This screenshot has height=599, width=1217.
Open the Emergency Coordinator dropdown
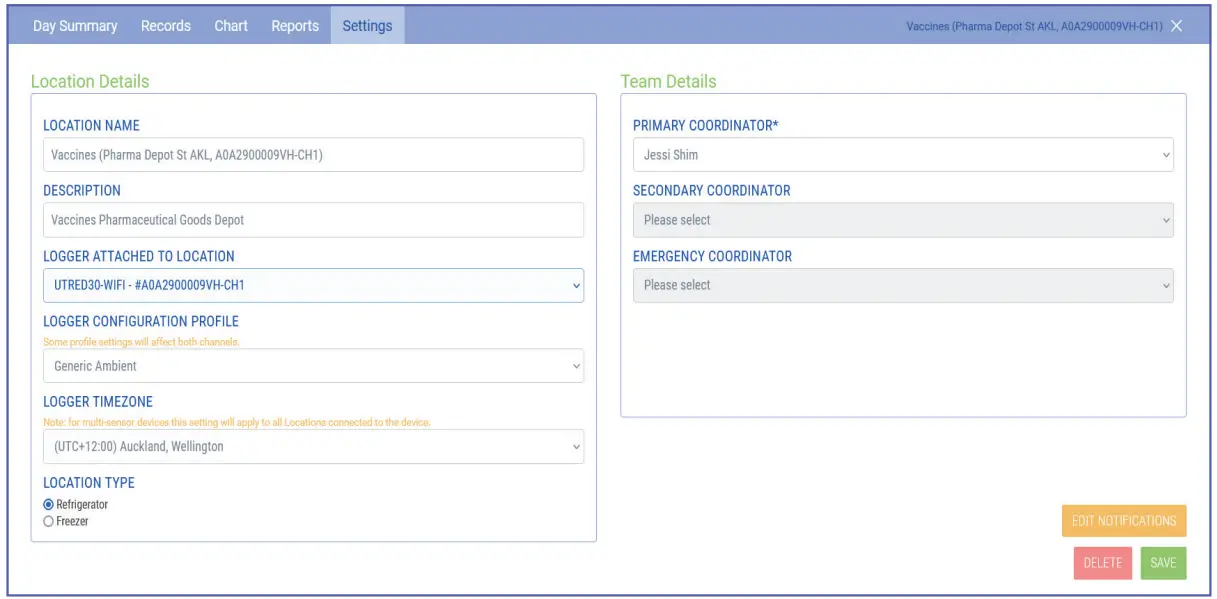click(x=903, y=285)
